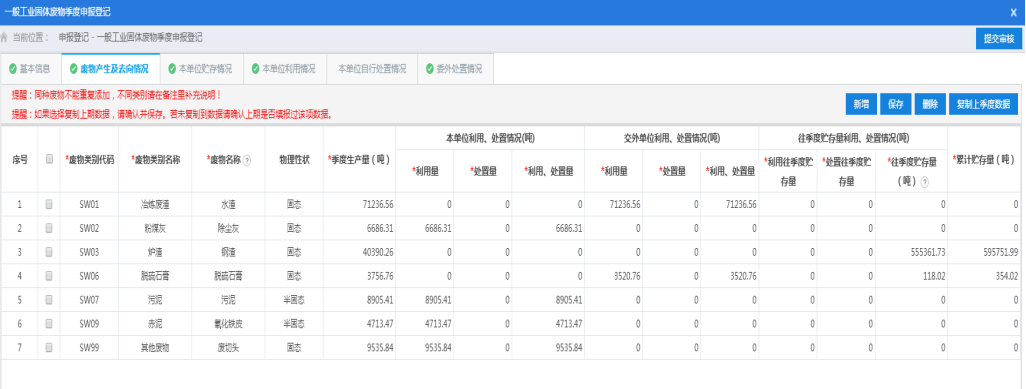Viewport: 1026px width, 389px height.
Task: Click the 氧化铁皮 waste name cell
Action: coord(228,324)
